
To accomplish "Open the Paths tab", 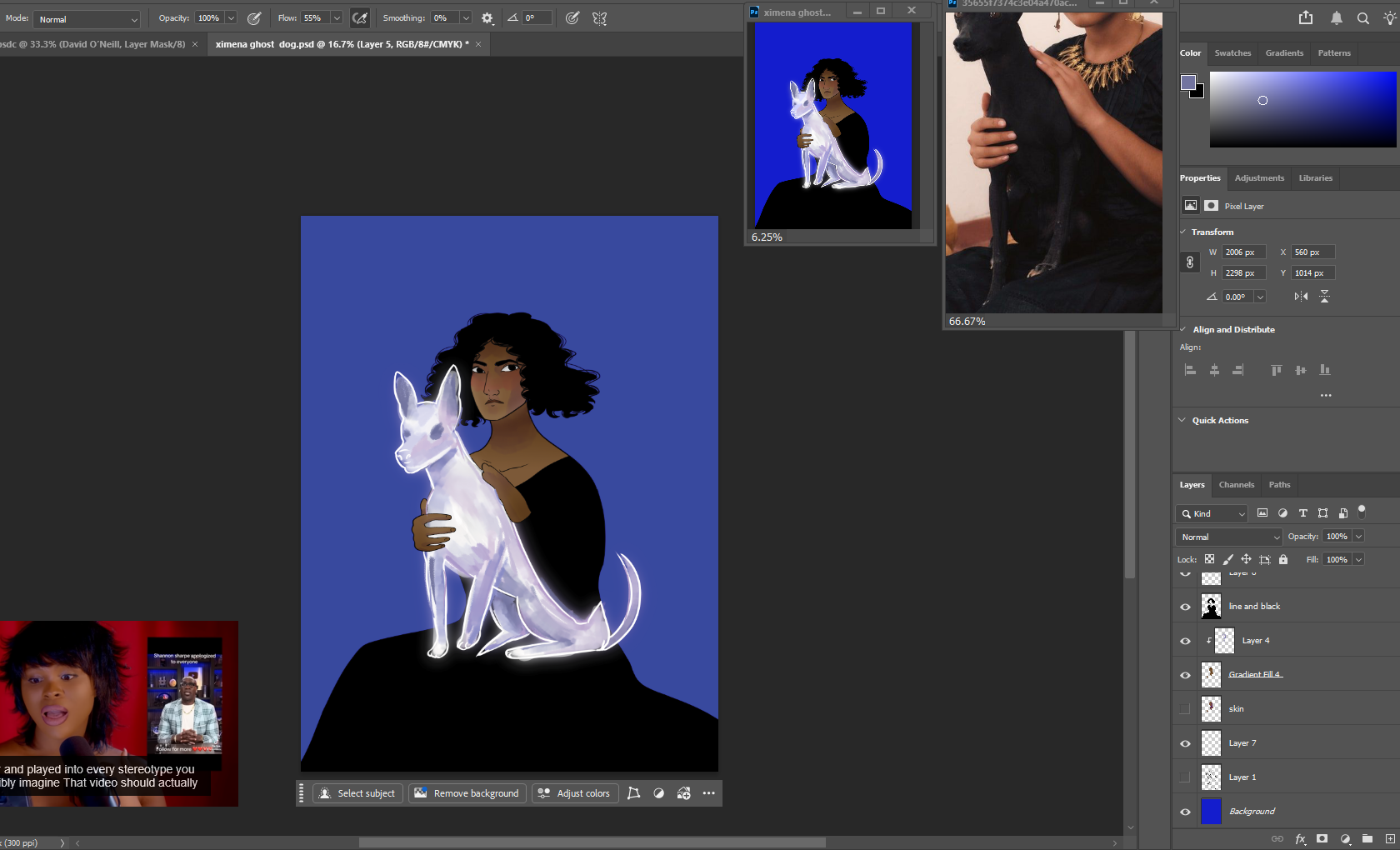I will point(1279,484).
